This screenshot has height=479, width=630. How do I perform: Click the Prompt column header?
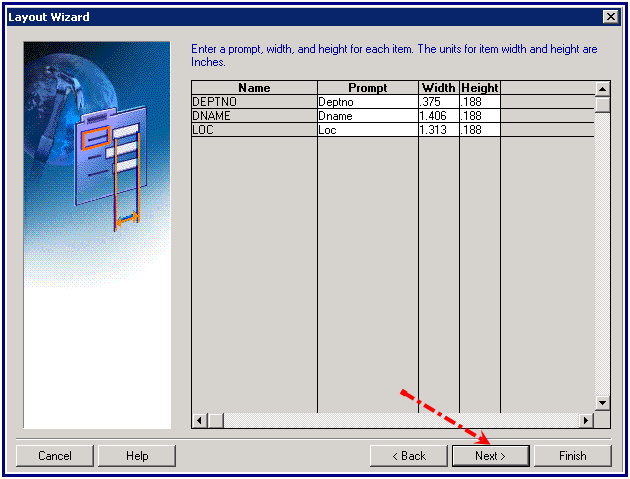[368, 88]
